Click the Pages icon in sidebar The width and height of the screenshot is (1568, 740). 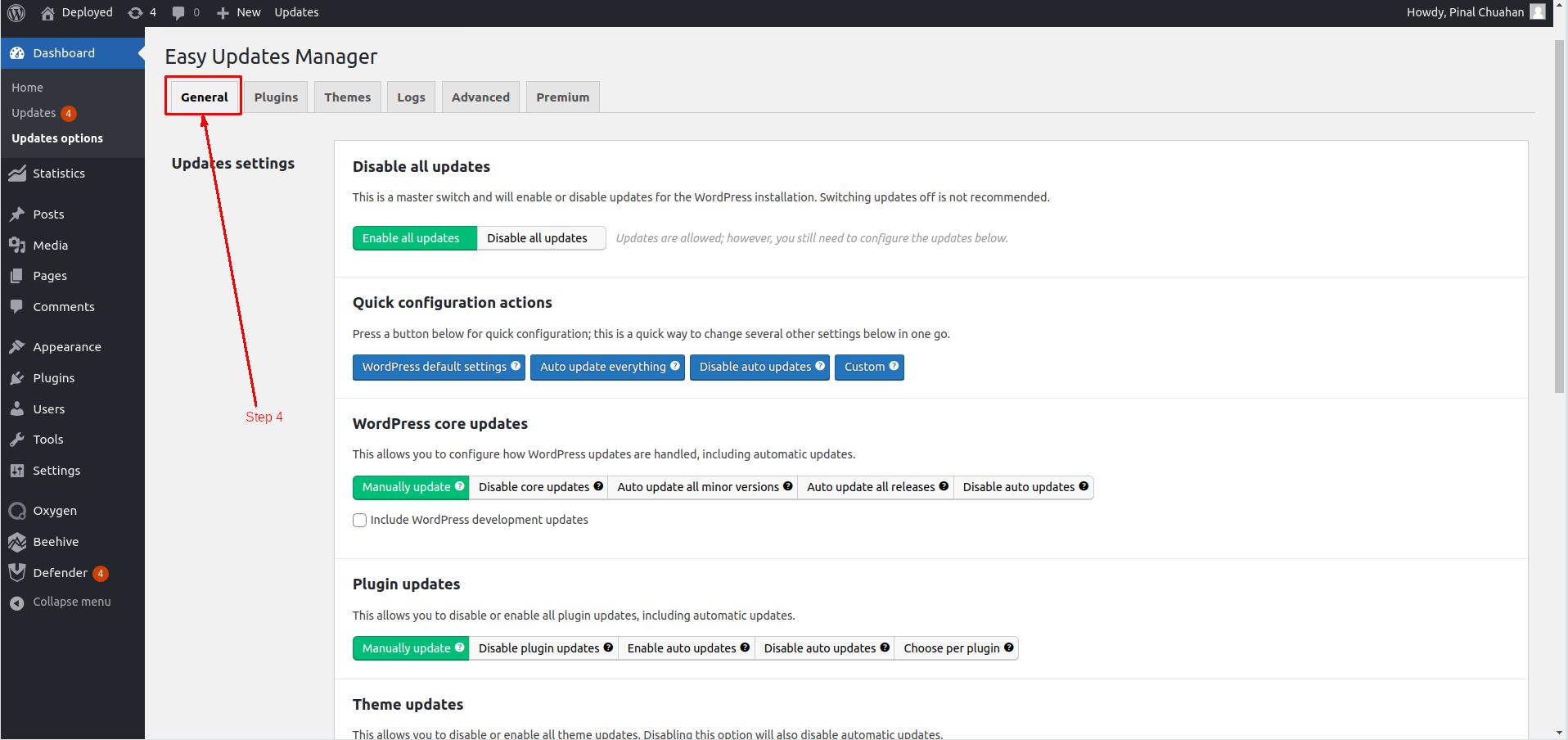tap(17, 276)
